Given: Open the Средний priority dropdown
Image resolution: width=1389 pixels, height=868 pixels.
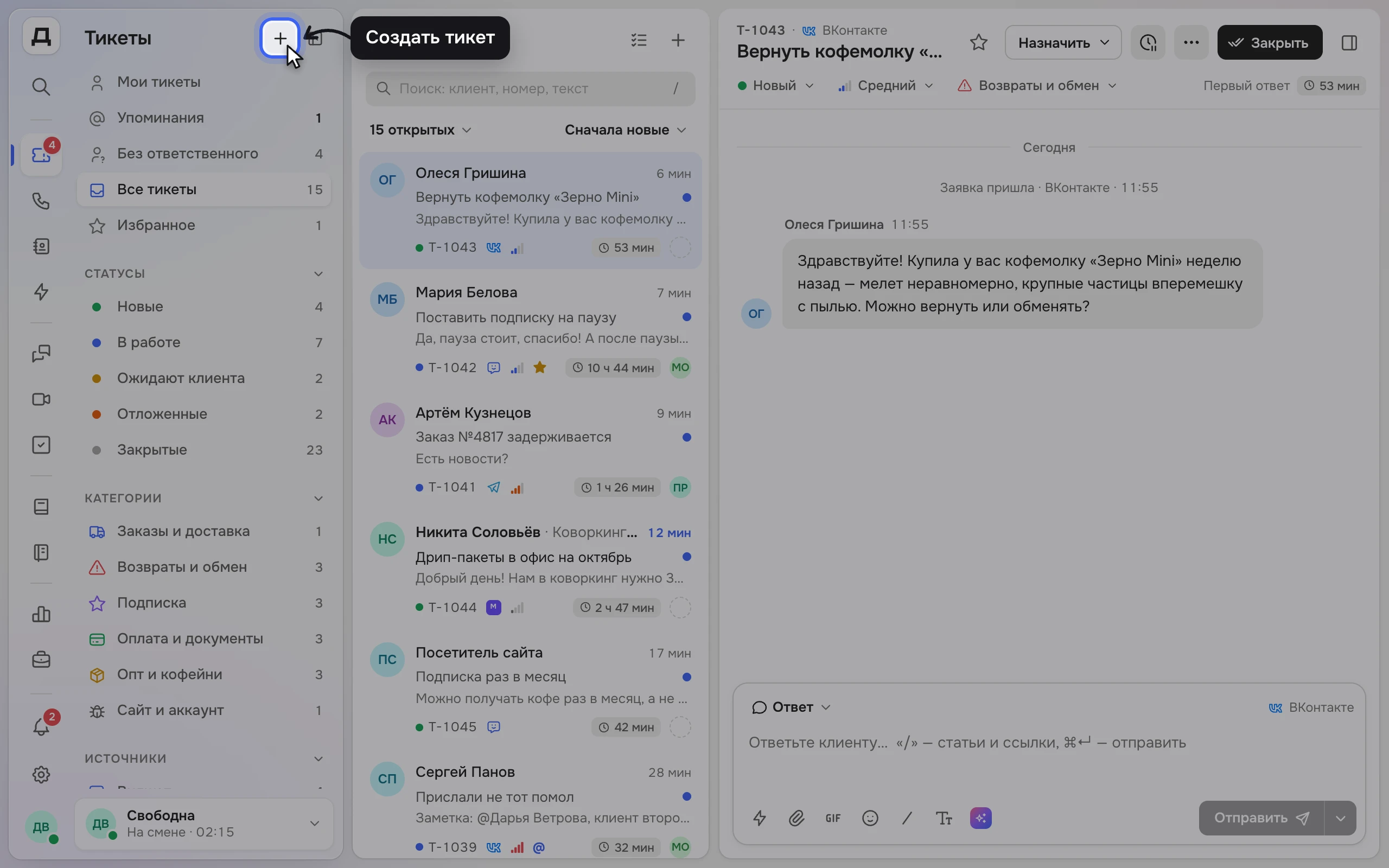Looking at the screenshot, I should 885,86.
